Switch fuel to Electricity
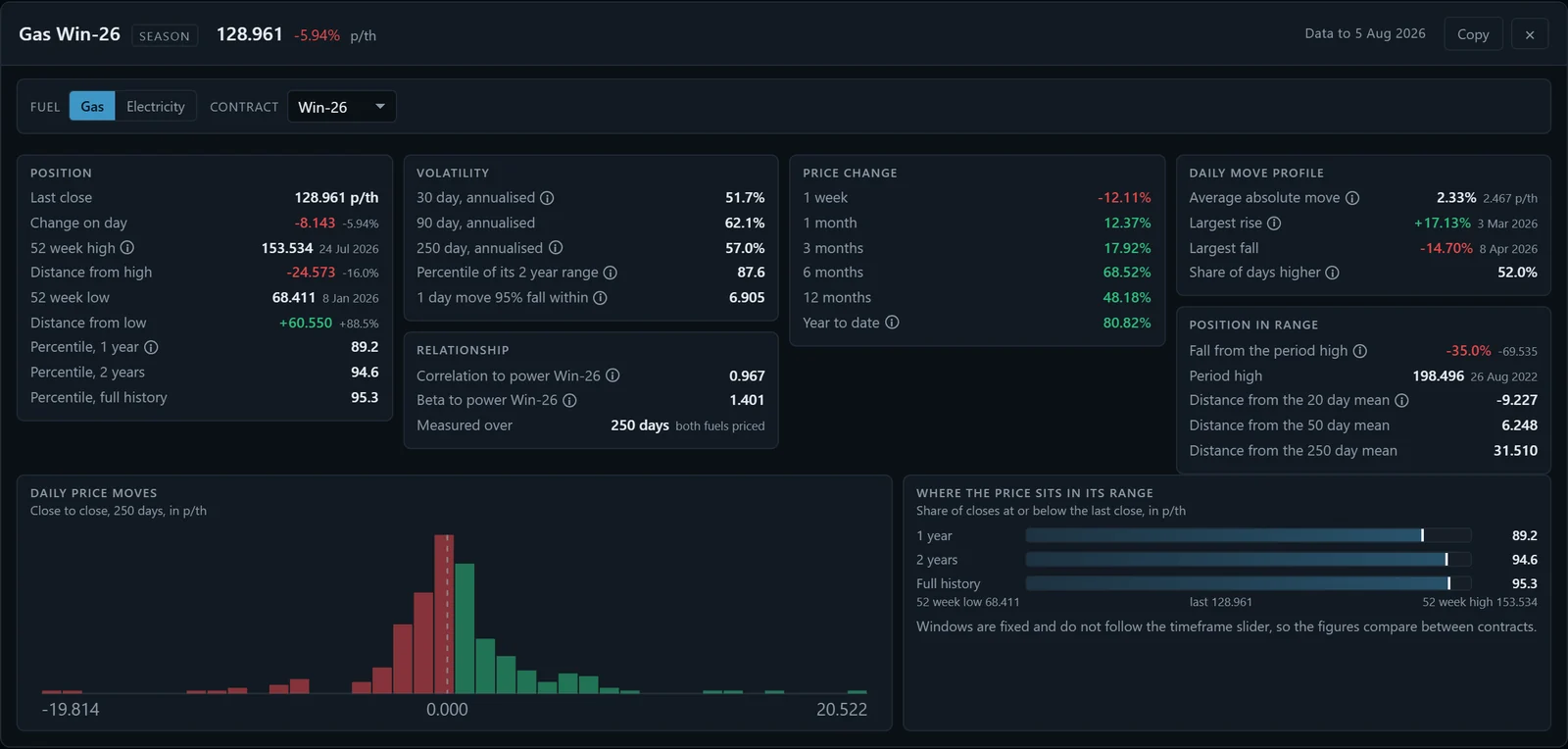 156,106
